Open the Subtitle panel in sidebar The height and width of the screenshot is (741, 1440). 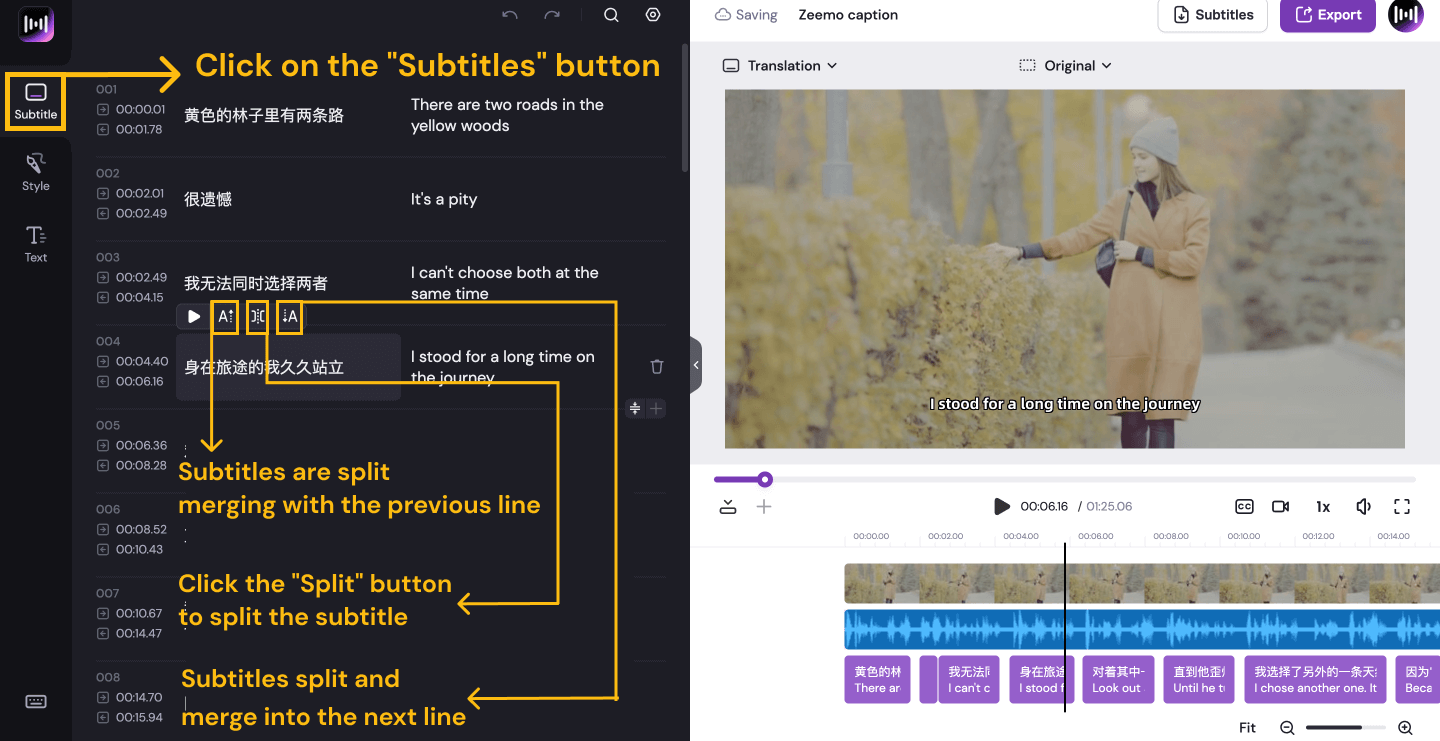35,102
